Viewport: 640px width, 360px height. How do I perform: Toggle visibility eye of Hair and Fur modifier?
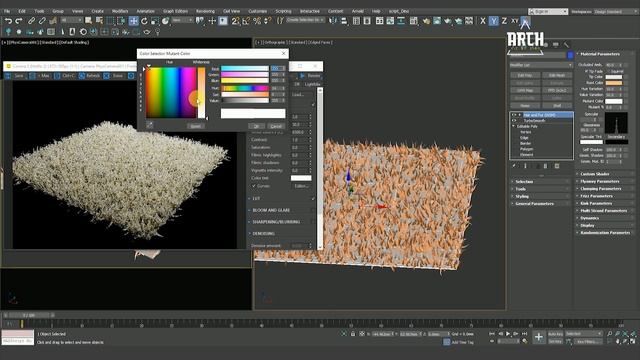click(x=514, y=115)
